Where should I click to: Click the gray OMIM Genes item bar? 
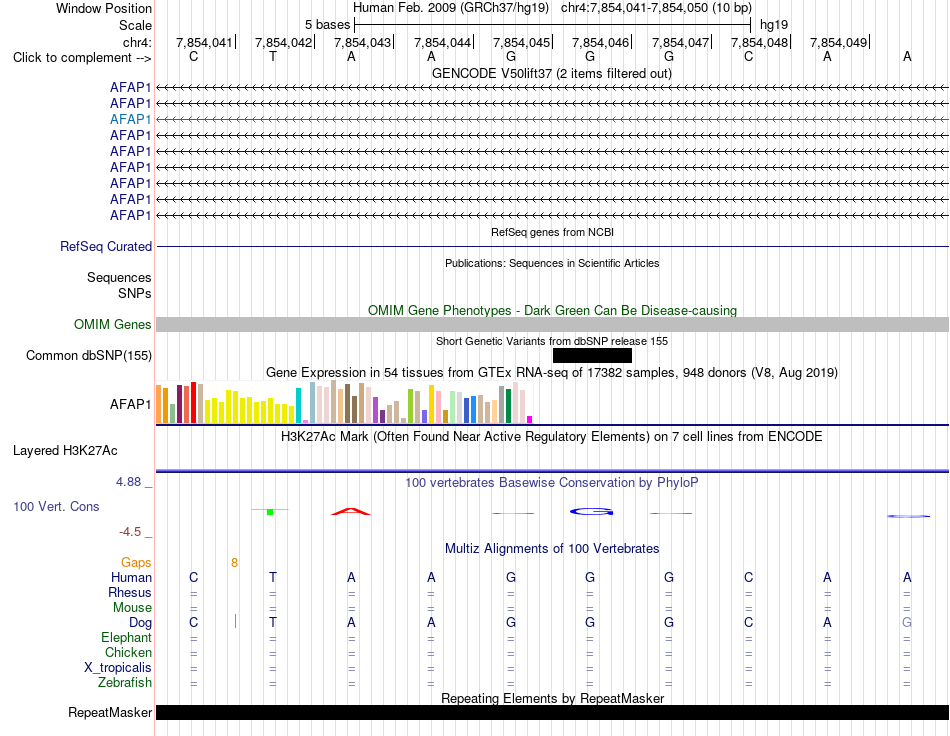(x=552, y=325)
